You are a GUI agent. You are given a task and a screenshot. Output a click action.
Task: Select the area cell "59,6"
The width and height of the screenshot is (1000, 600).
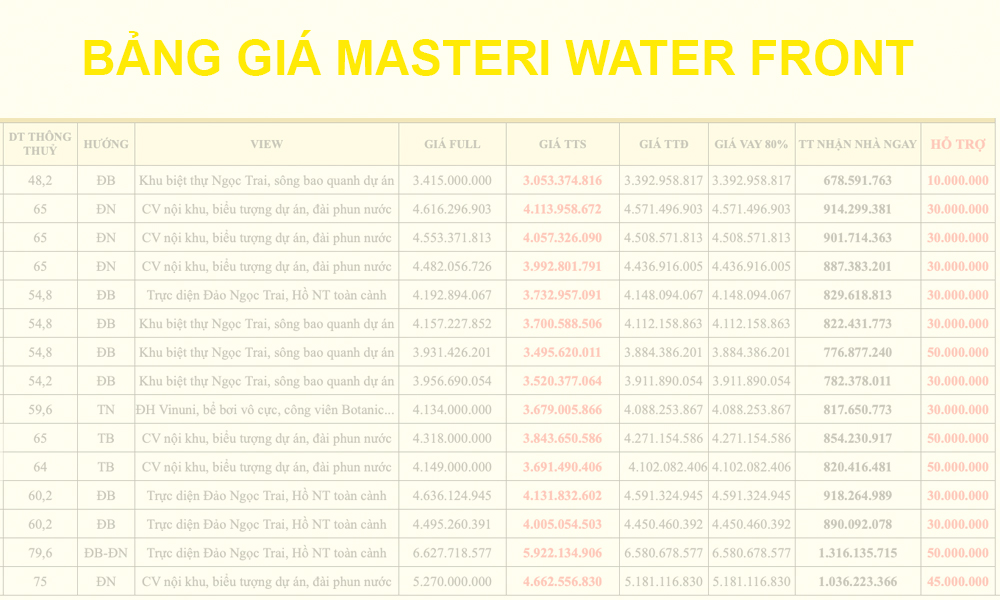coord(40,410)
